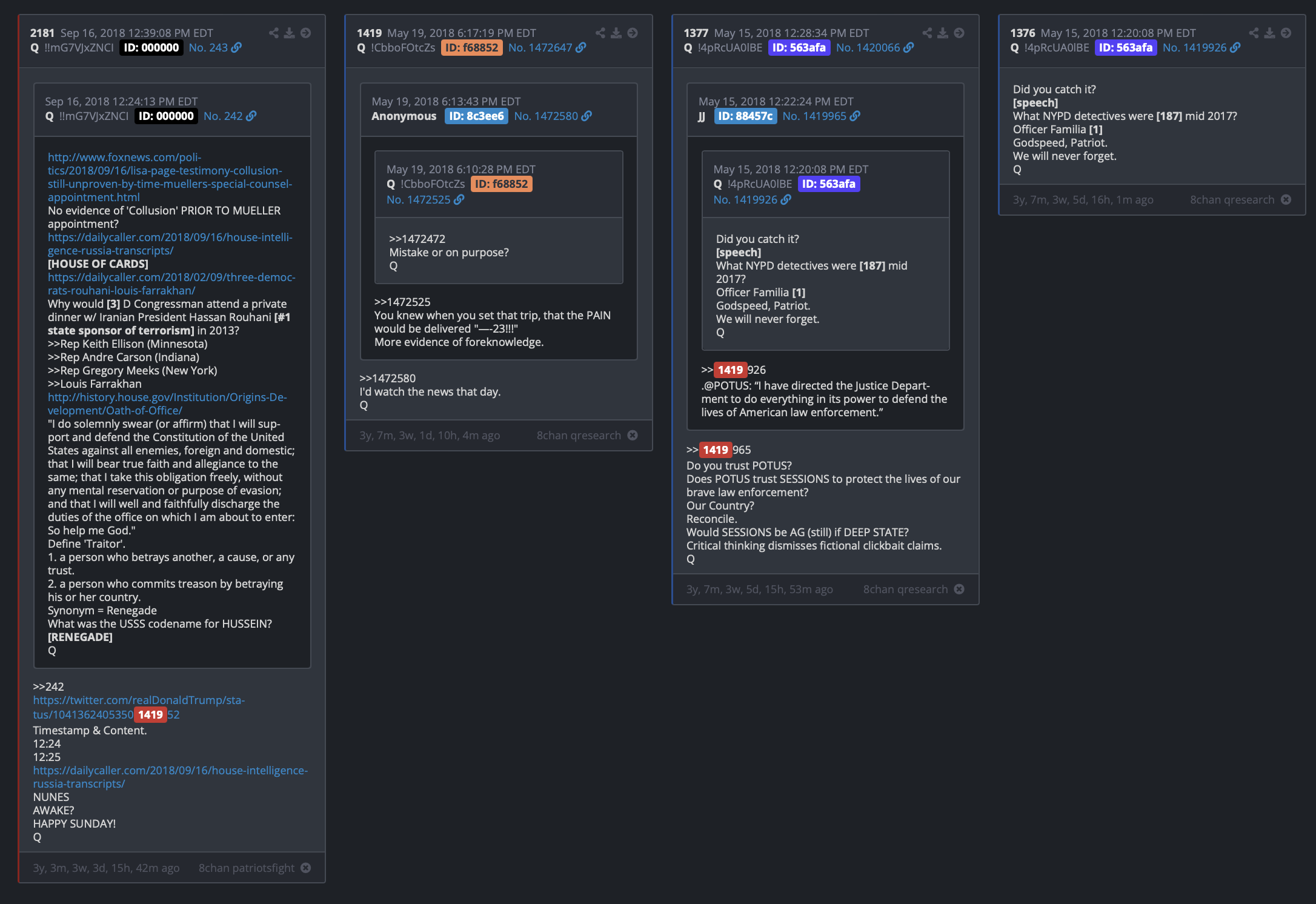
Task: Open No. 1419926 link in post 1376 header
Action: pos(1195,47)
